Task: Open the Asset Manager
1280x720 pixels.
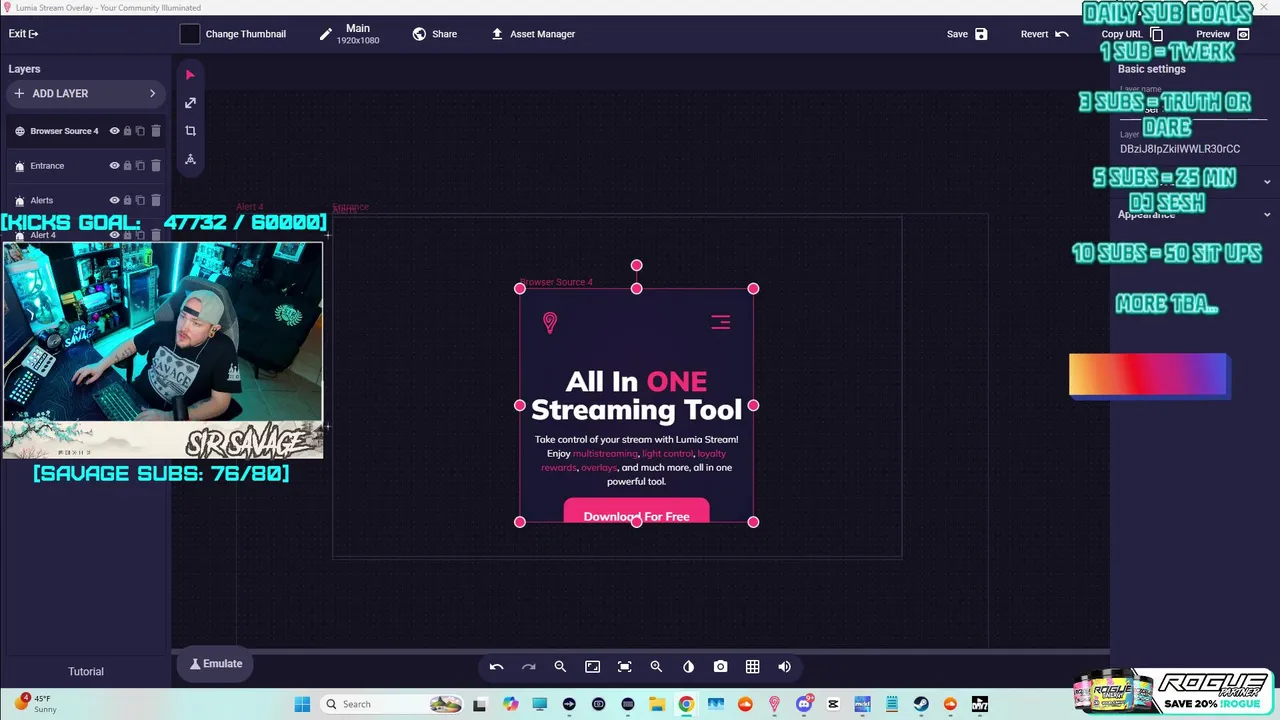Action: pos(532,34)
